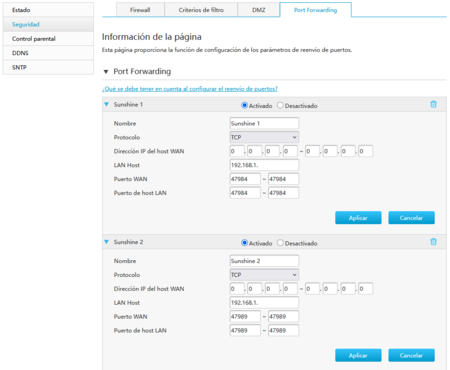Viewport: 450px width, 370px height.
Task: Focus last WAN host IP octet in Sunshine 1
Action: pos(366,151)
